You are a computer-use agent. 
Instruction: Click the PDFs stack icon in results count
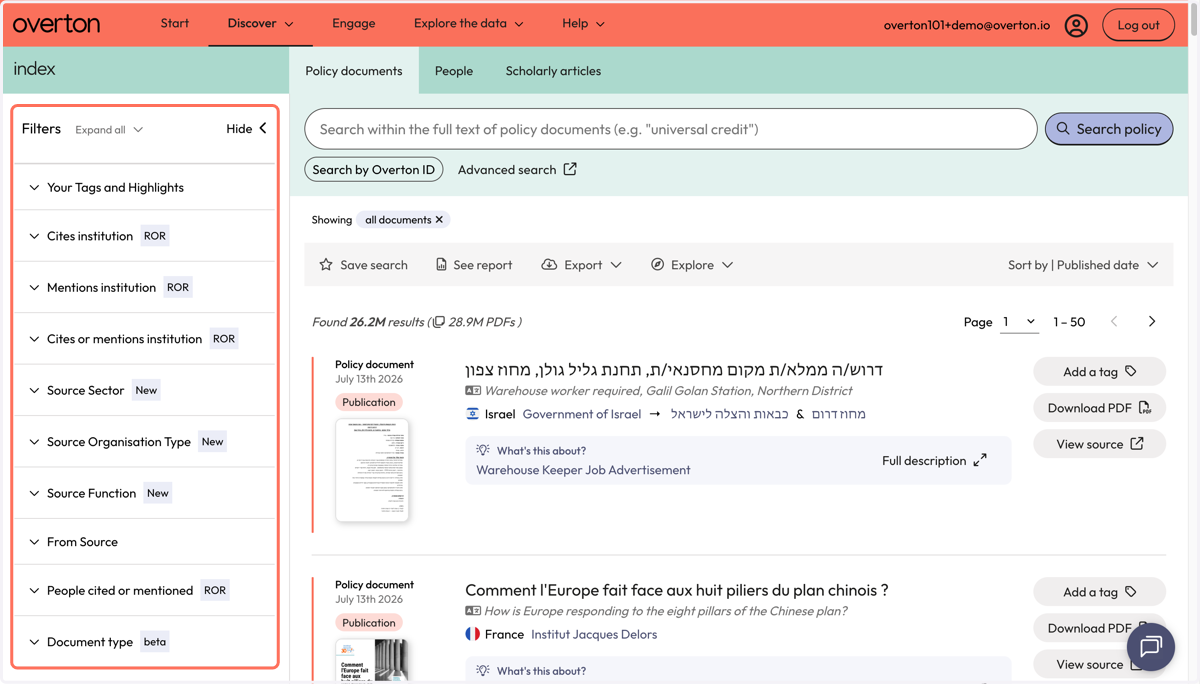438,322
